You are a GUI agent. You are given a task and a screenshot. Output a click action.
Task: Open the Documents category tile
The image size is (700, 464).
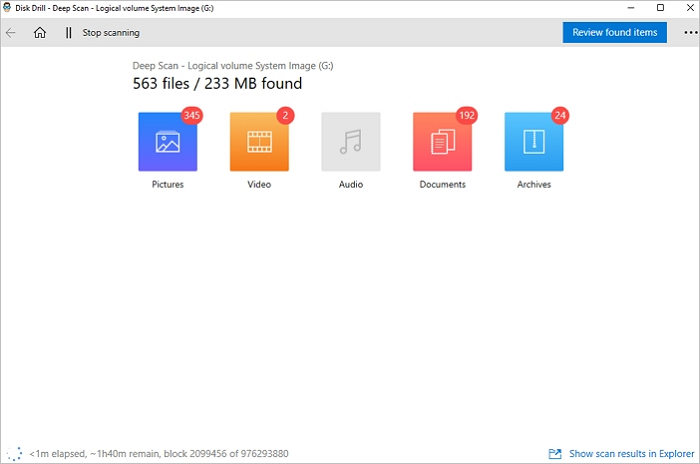pyautogui.click(x=442, y=142)
